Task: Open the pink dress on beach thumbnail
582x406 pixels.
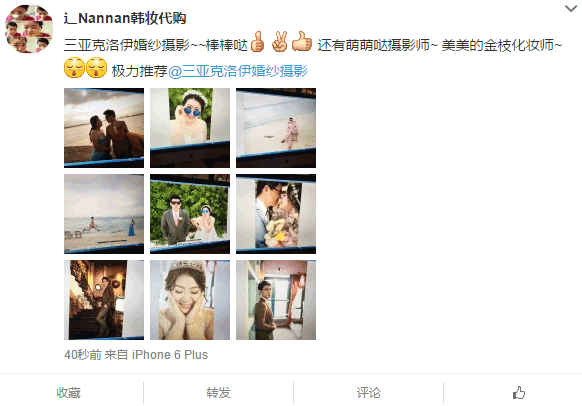Action: coord(276,128)
